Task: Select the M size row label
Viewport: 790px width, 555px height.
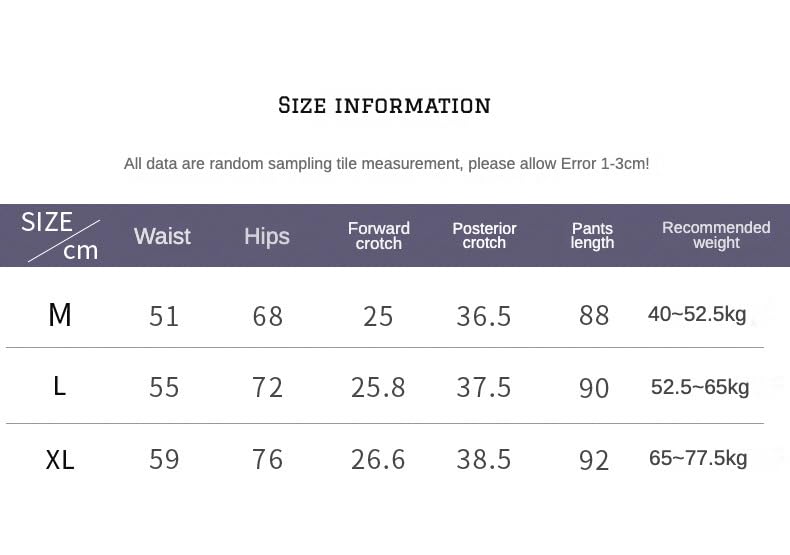Action: [x=60, y=315]
